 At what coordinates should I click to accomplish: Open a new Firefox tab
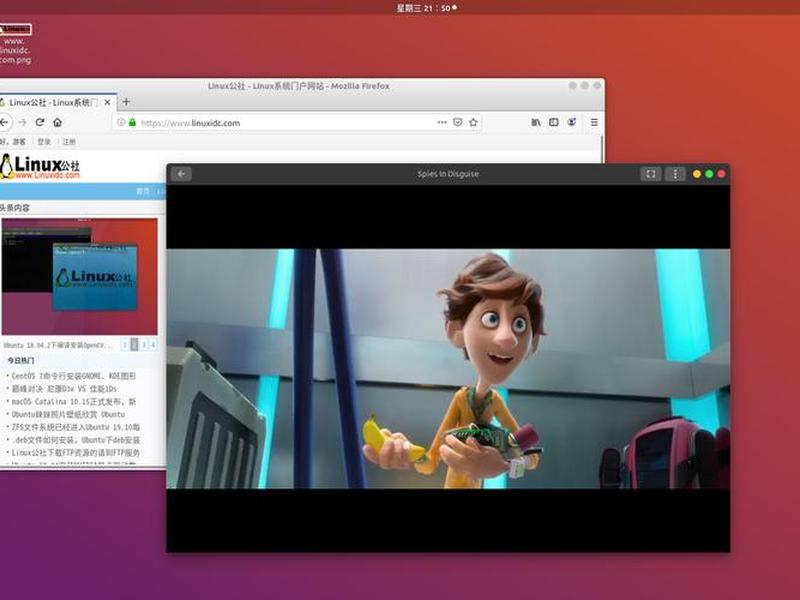[126, 102]
